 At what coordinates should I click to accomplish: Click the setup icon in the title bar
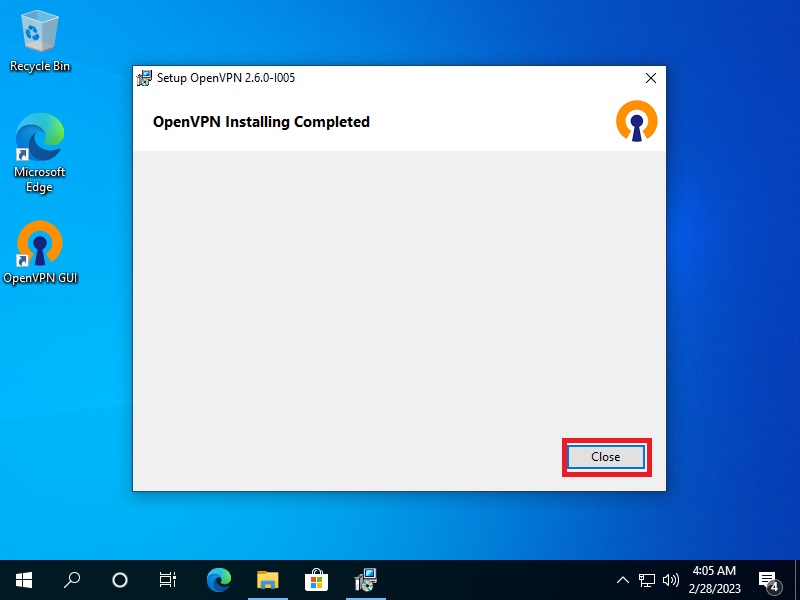[145, 78]
